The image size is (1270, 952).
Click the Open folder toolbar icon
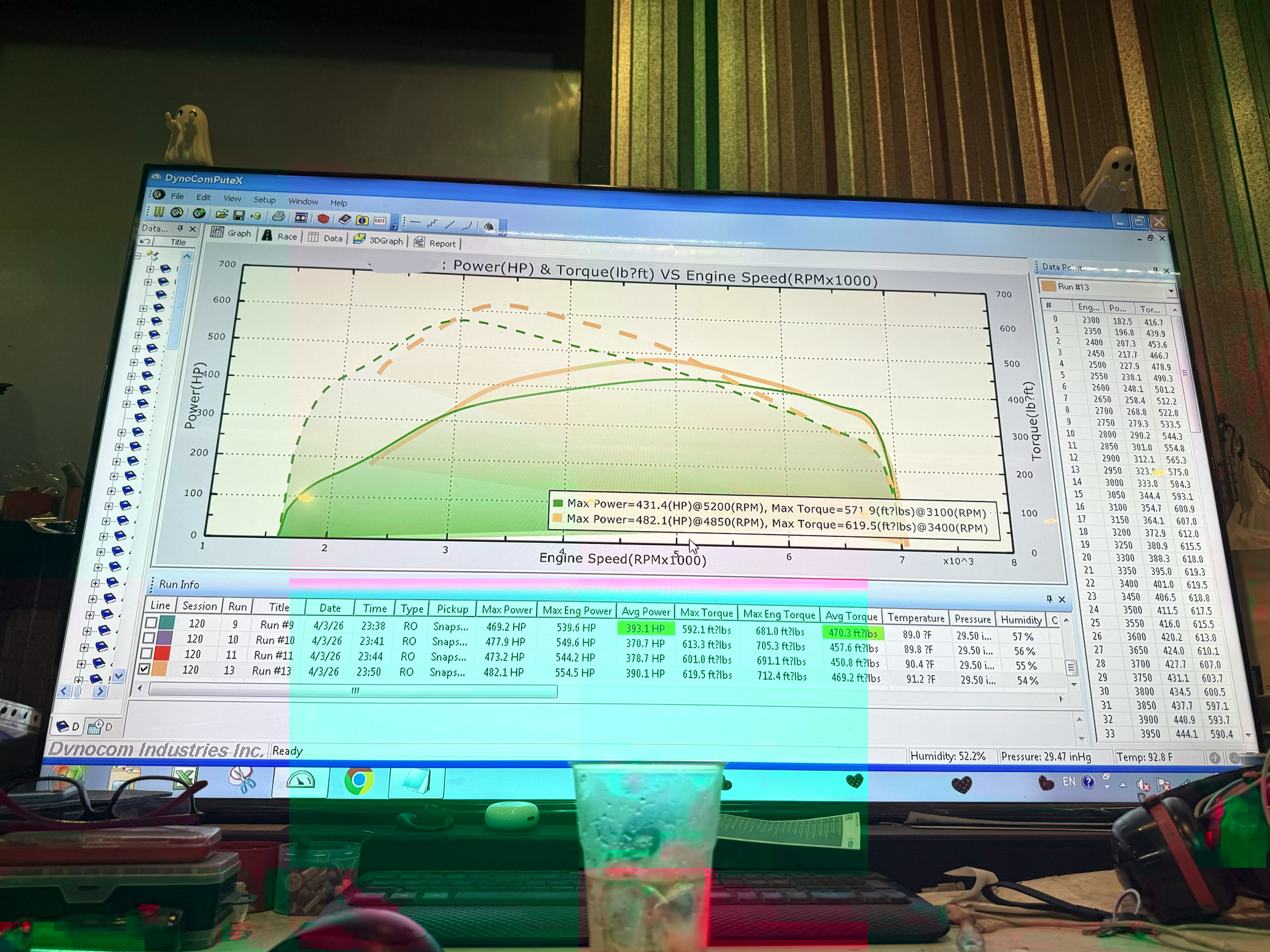[222, 215]
